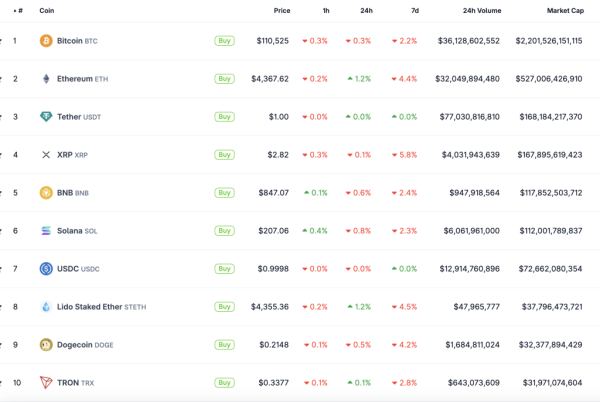Viewport: 600px width, 402px height.
Task: Select USDC price $0.9998
Action: 273,269
